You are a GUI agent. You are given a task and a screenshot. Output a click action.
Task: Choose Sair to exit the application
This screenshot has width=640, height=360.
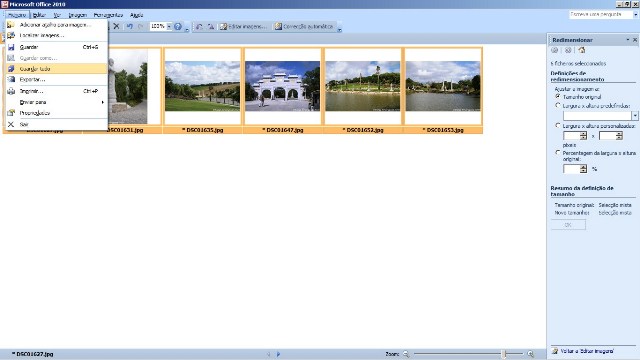coord(57,124)
